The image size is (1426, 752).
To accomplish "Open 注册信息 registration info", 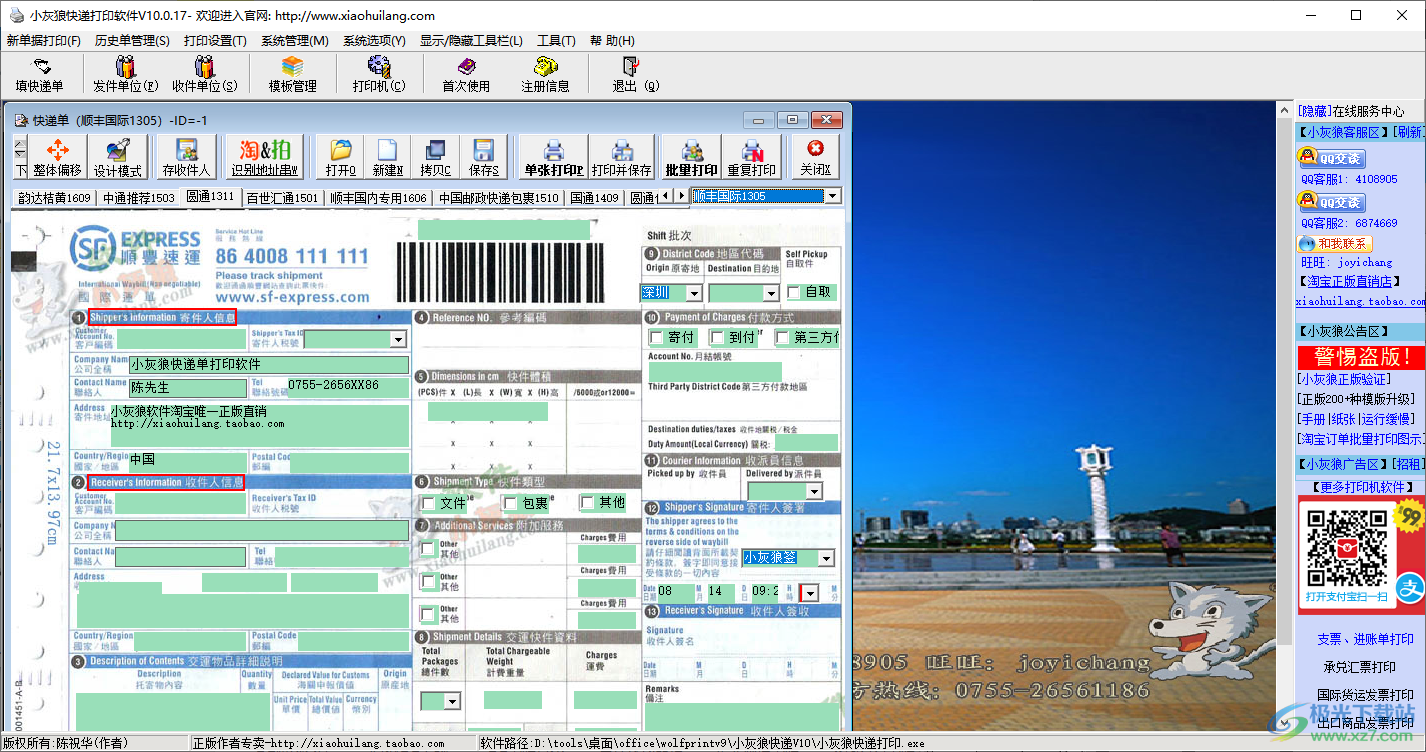I will pos(545,75).
